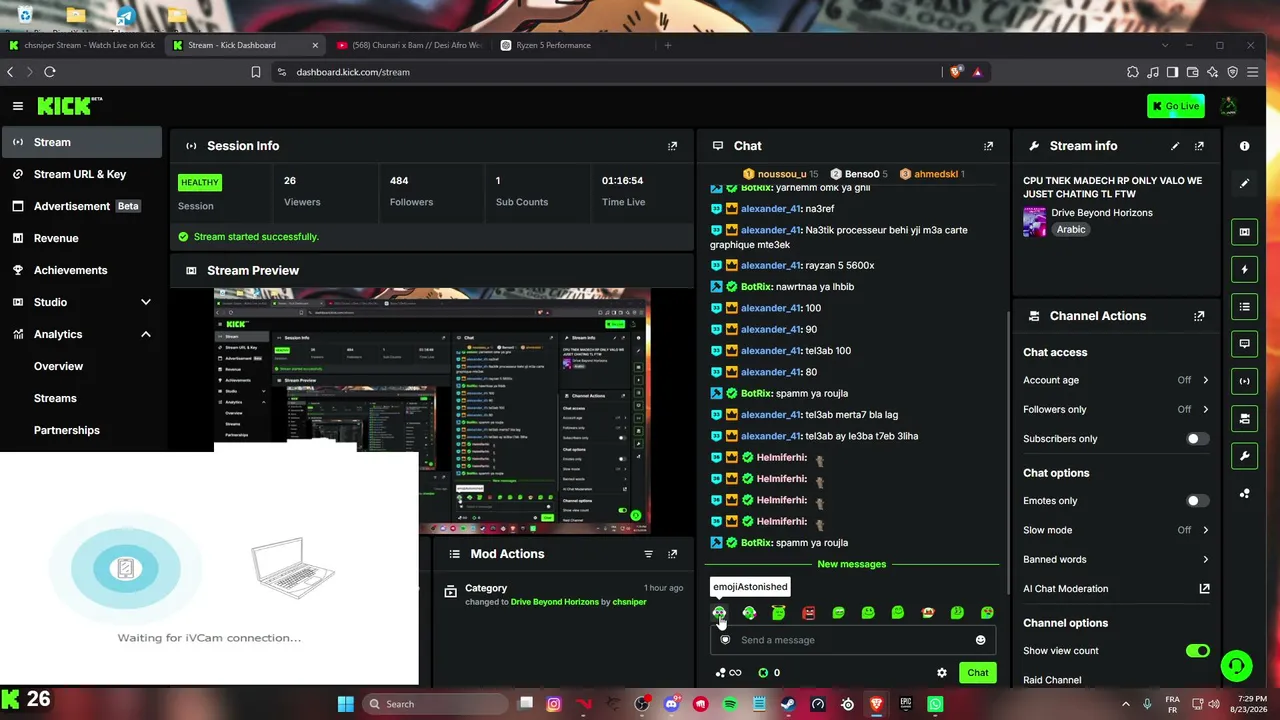Open the user avatar menu beside Go Live
1280x720 pixels.
[x=1229, y=106]
